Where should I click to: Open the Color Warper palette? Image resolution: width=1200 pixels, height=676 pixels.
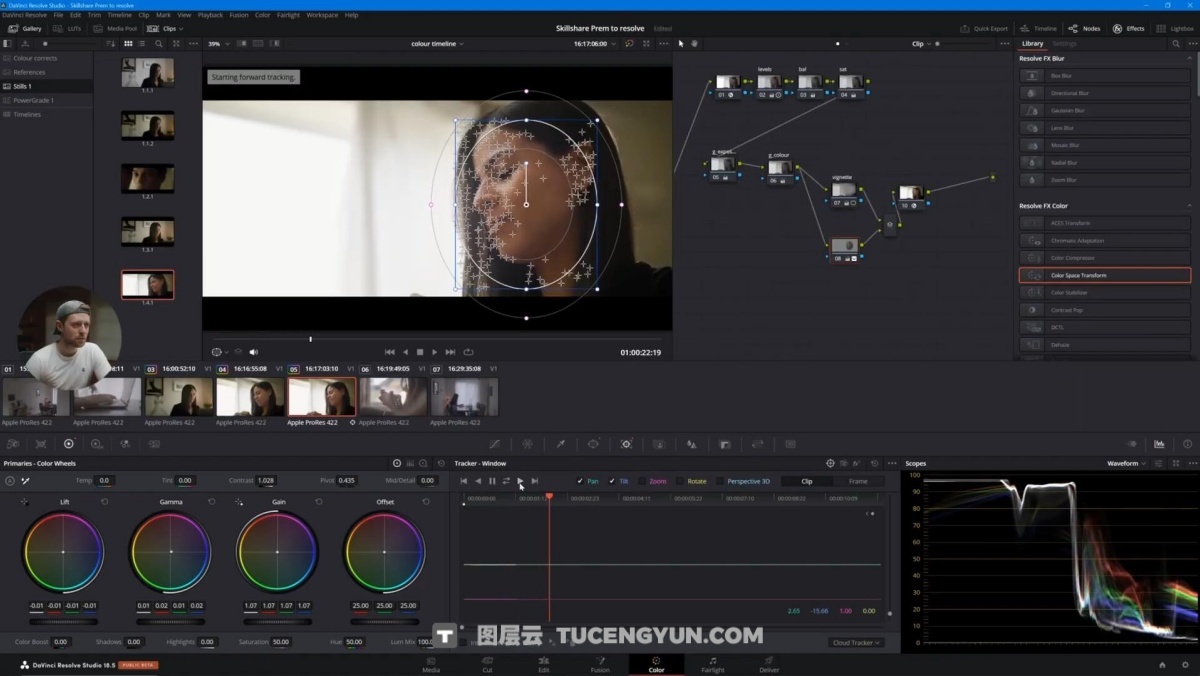coord(528,444)
